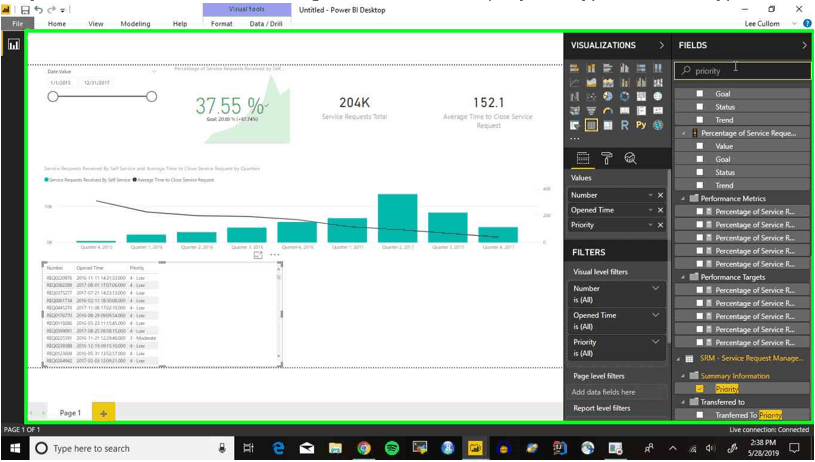Pick the KPI visualization
The image size is (815, 462).
pos(658,111)
